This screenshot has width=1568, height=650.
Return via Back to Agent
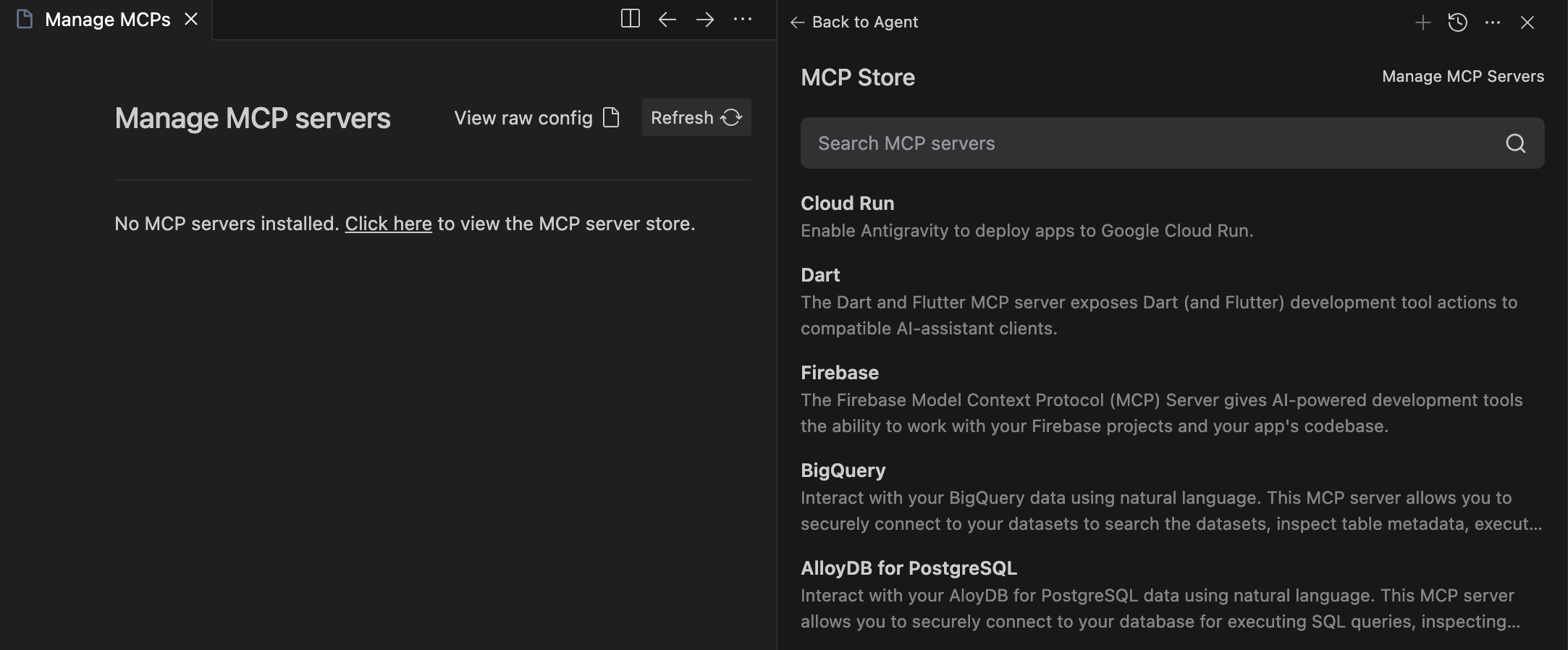click(x=855, y=22)
